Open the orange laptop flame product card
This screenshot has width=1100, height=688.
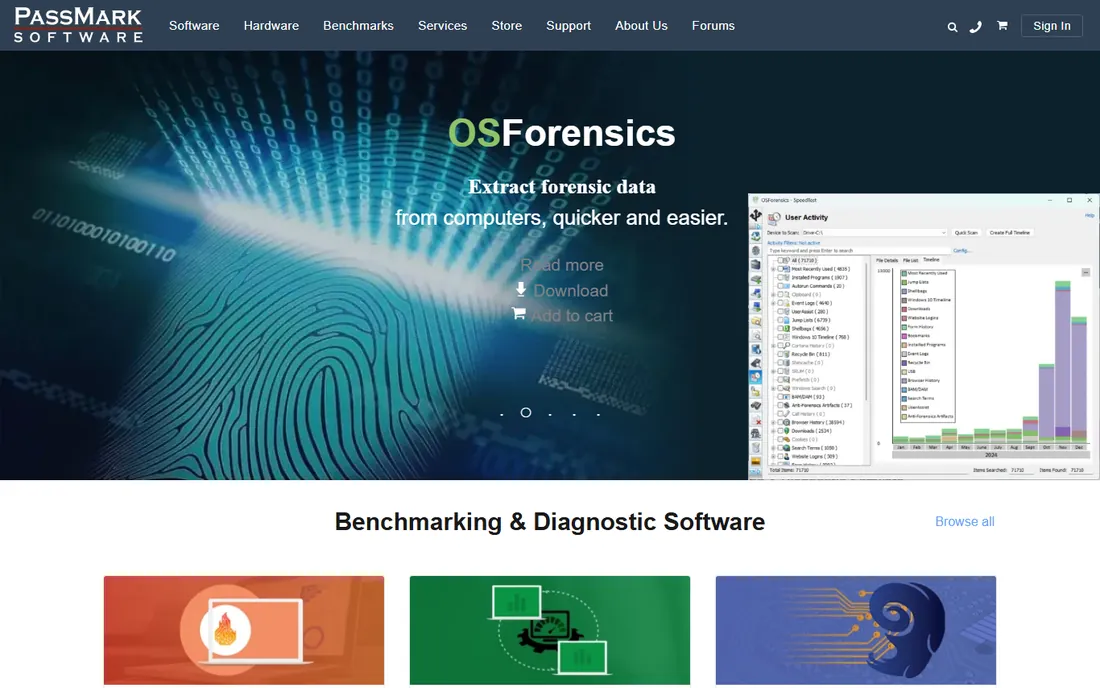244,630
